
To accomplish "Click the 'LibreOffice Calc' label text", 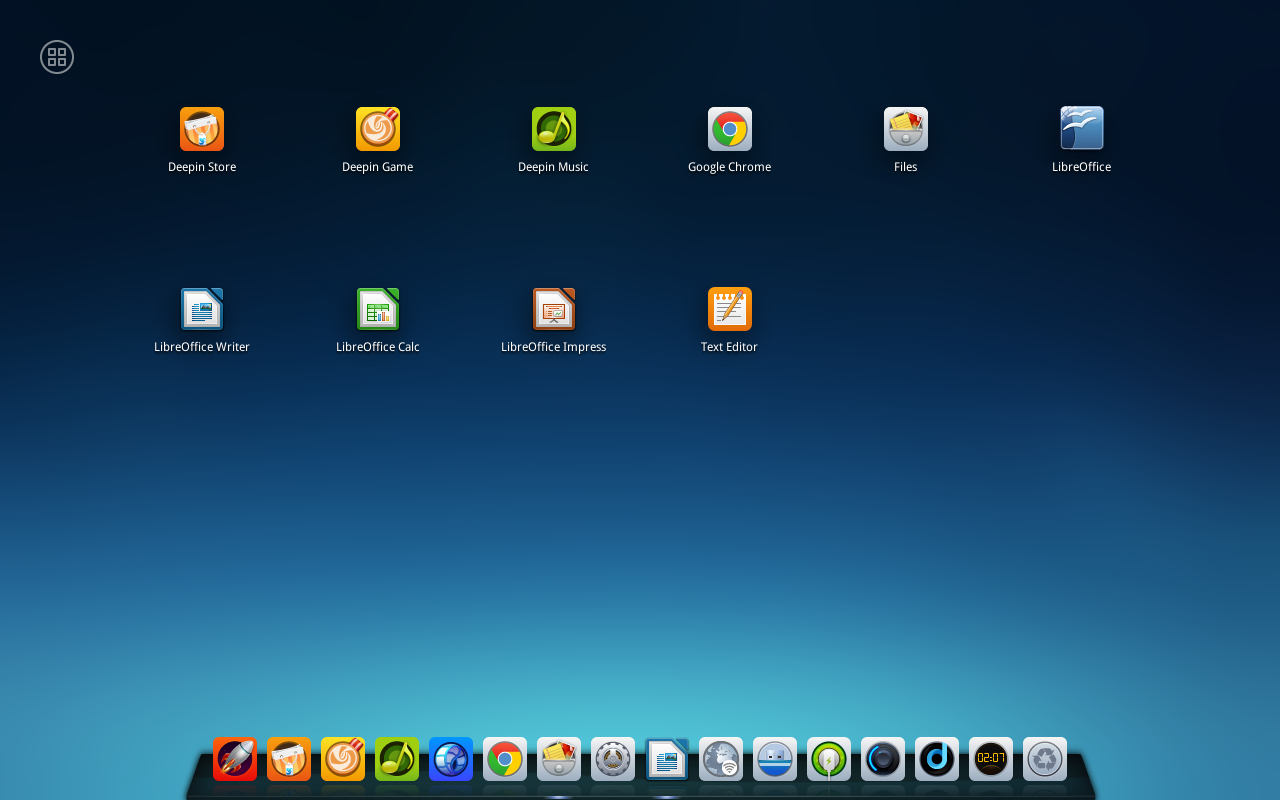I will (x=378, y=347).
